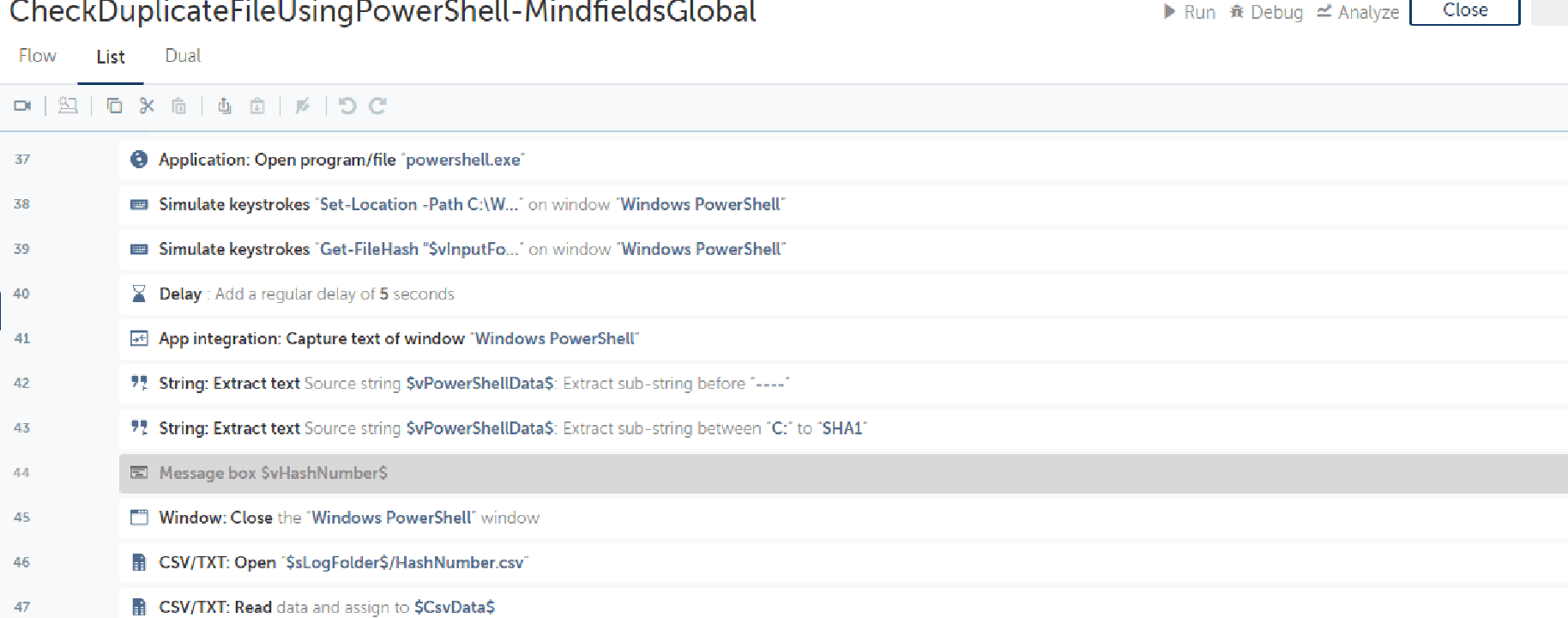Click the undo arrow icon
1568x618 pixels.
(347, 106)
